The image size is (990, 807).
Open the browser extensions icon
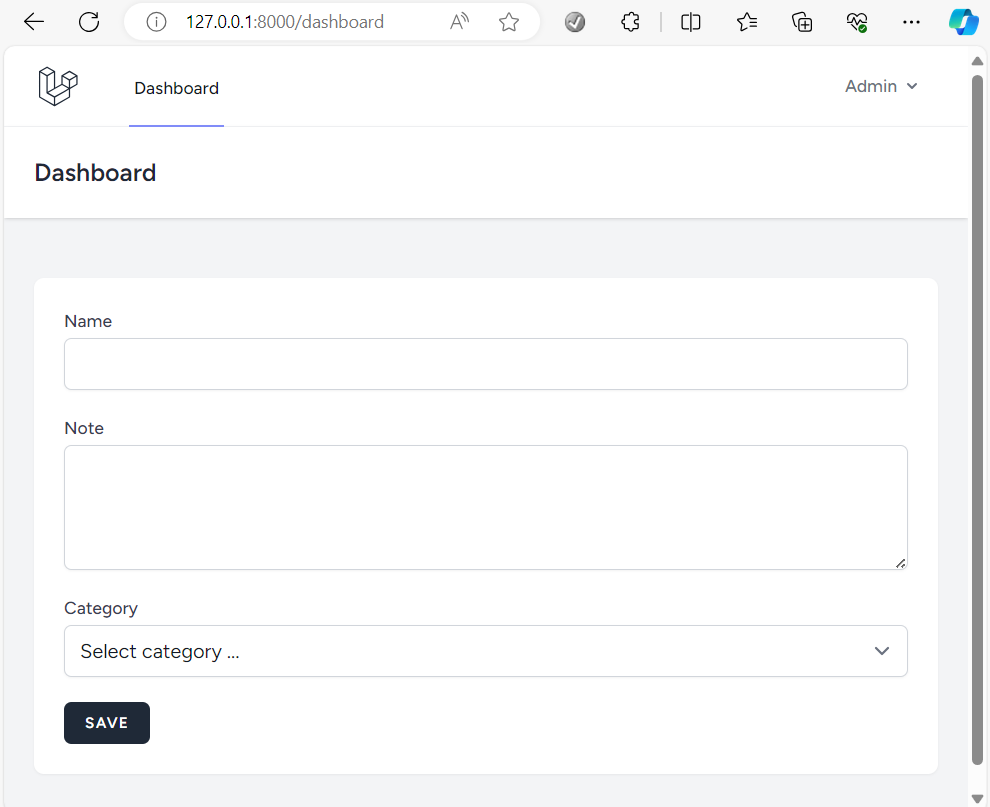pyautogui.click(x=630, y=21)
